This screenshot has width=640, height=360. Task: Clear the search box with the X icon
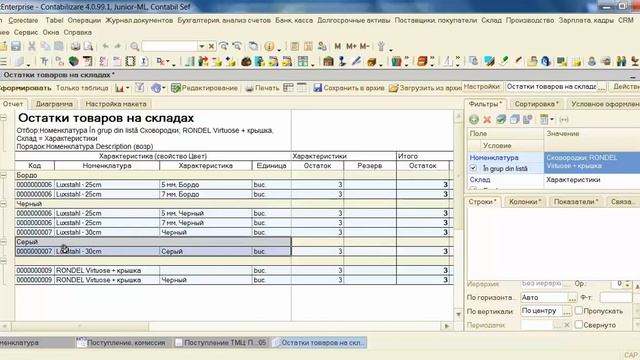(211, 47)
